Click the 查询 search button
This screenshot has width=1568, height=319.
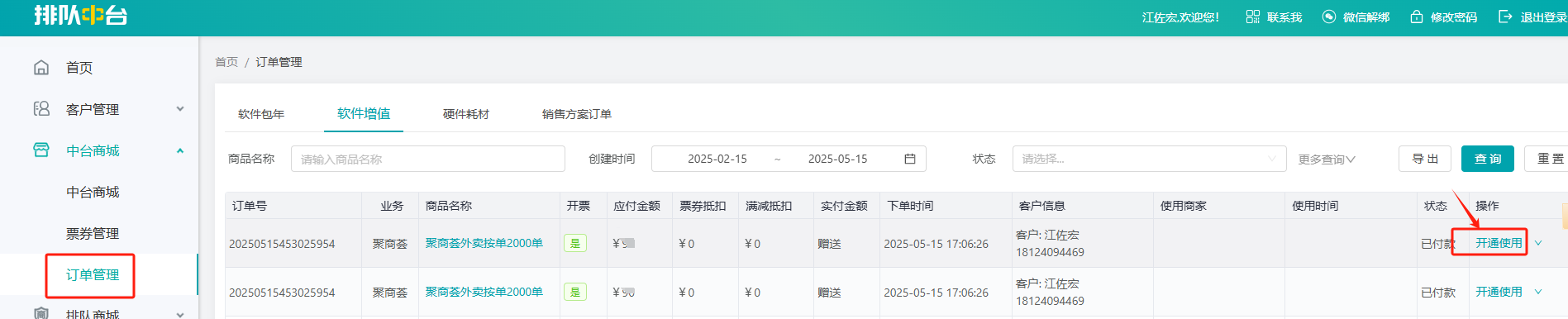(1488, 159)
